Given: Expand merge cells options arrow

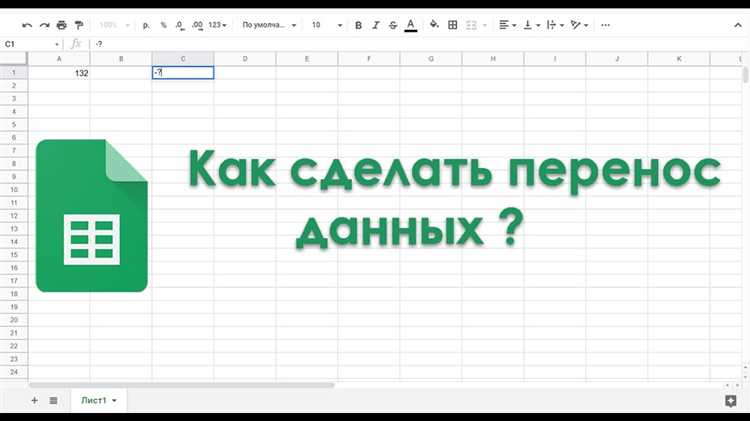Looking at the screenshot, I should click(485, 25).
